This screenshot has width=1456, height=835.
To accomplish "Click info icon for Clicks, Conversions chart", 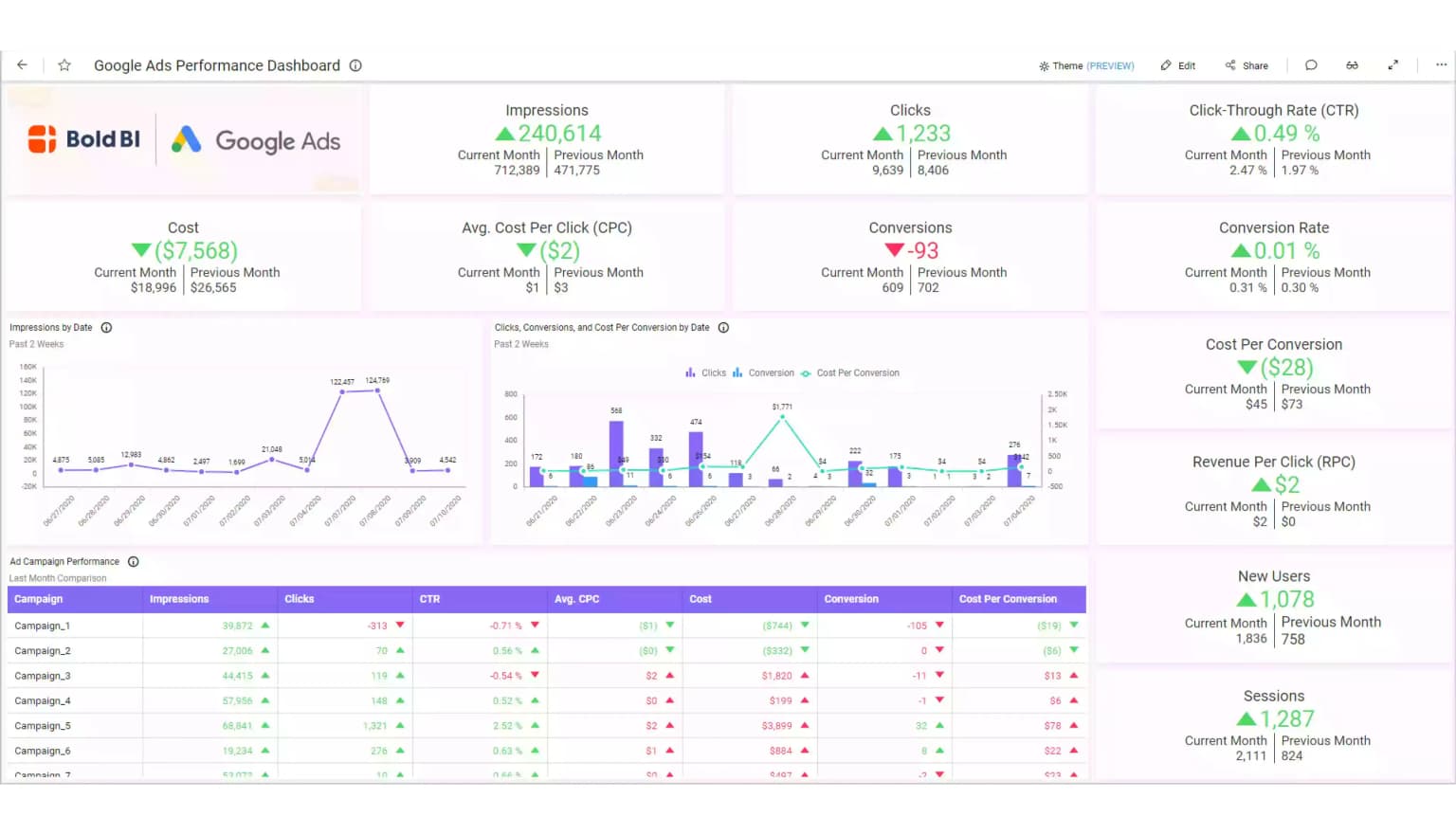I will coord(723,328).
